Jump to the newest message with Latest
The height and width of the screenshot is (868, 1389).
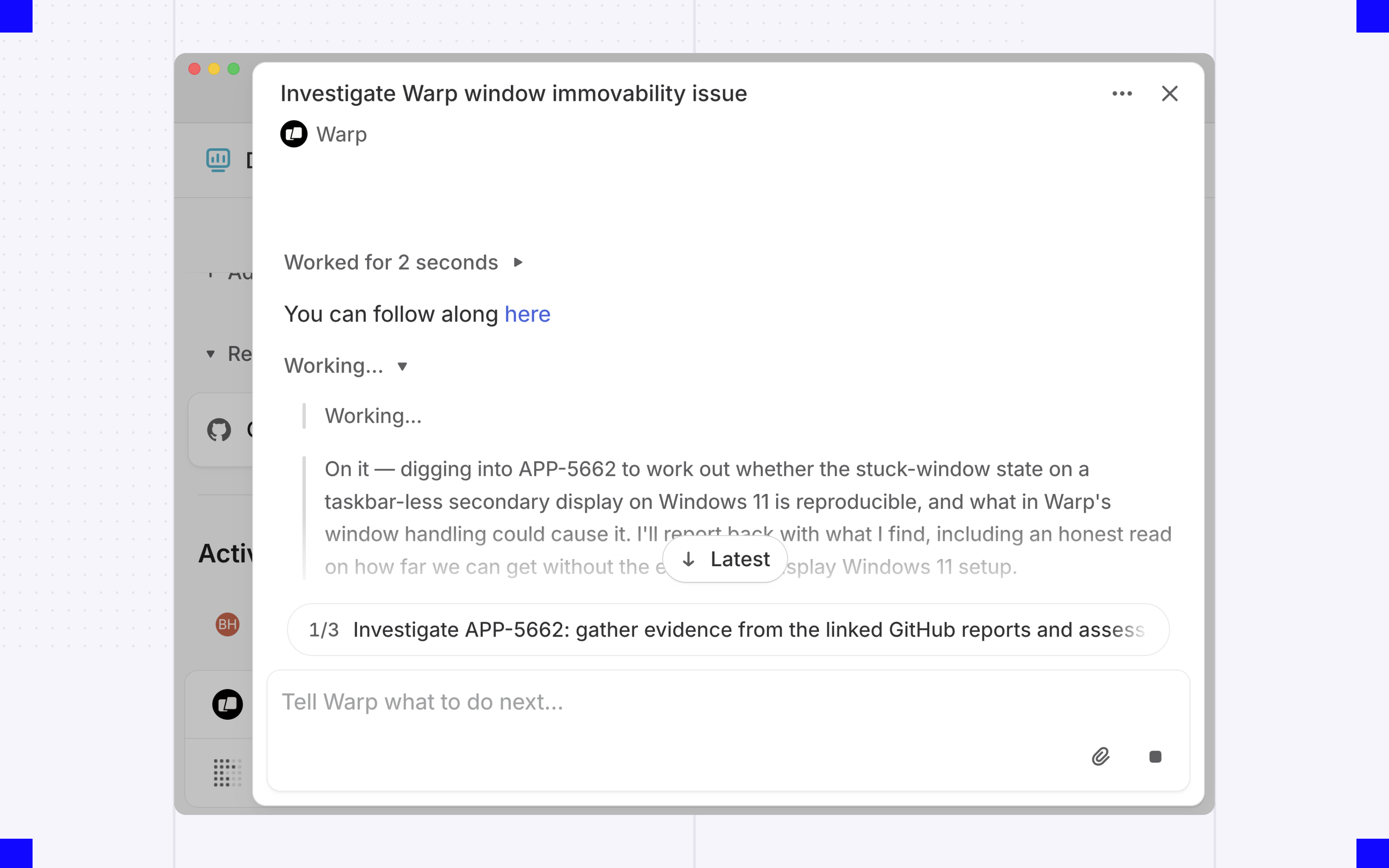click(725, 559)
